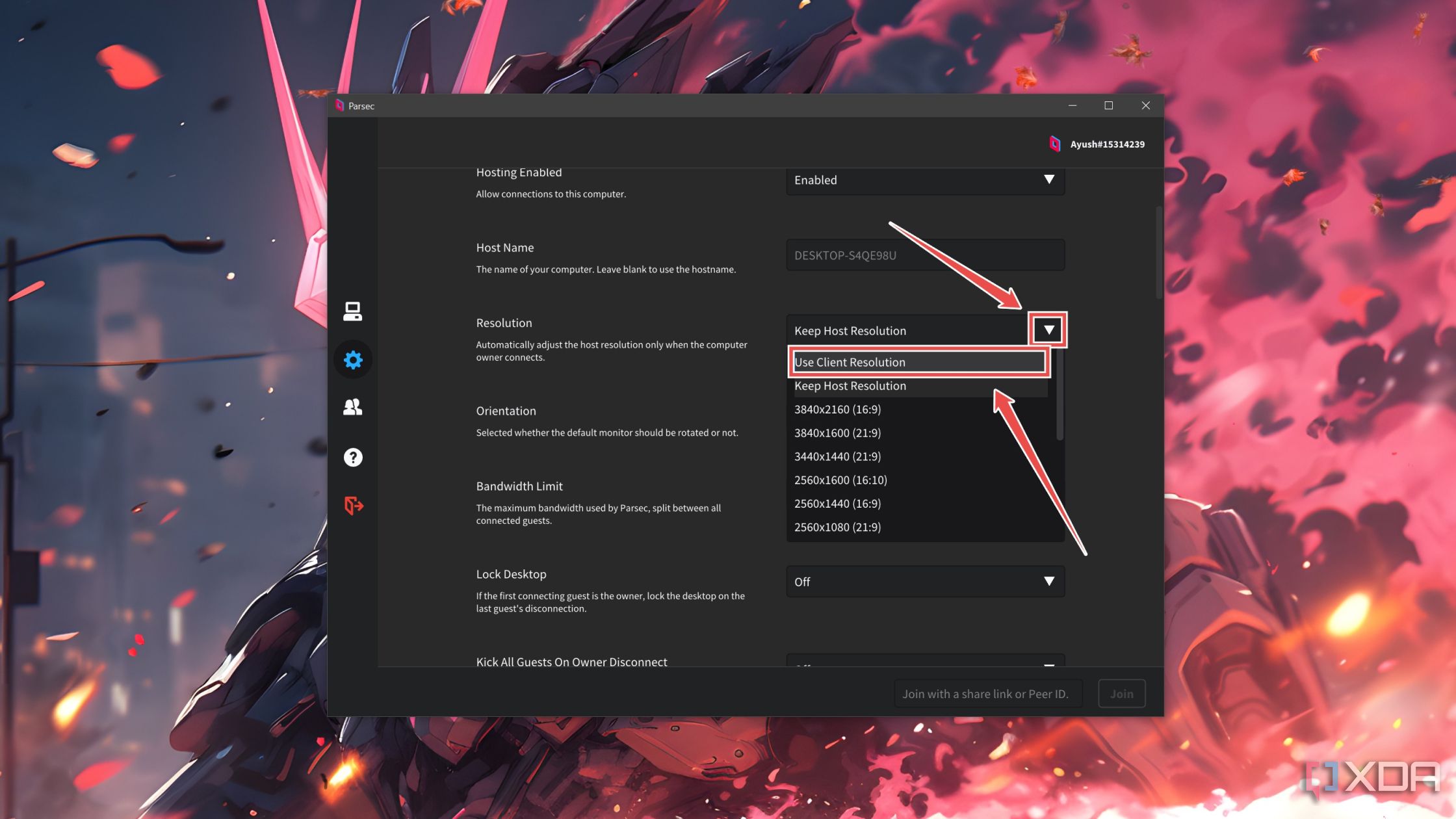Select 2560x1440 (16:9) resolution option
1456x819 pixels.
tap(838, 503)
